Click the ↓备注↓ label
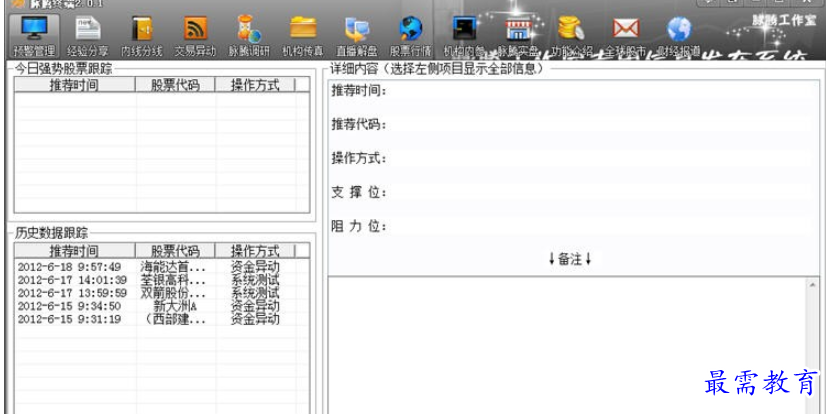The width and height of the screenshot is (826, 414). [x=570, y=259]
